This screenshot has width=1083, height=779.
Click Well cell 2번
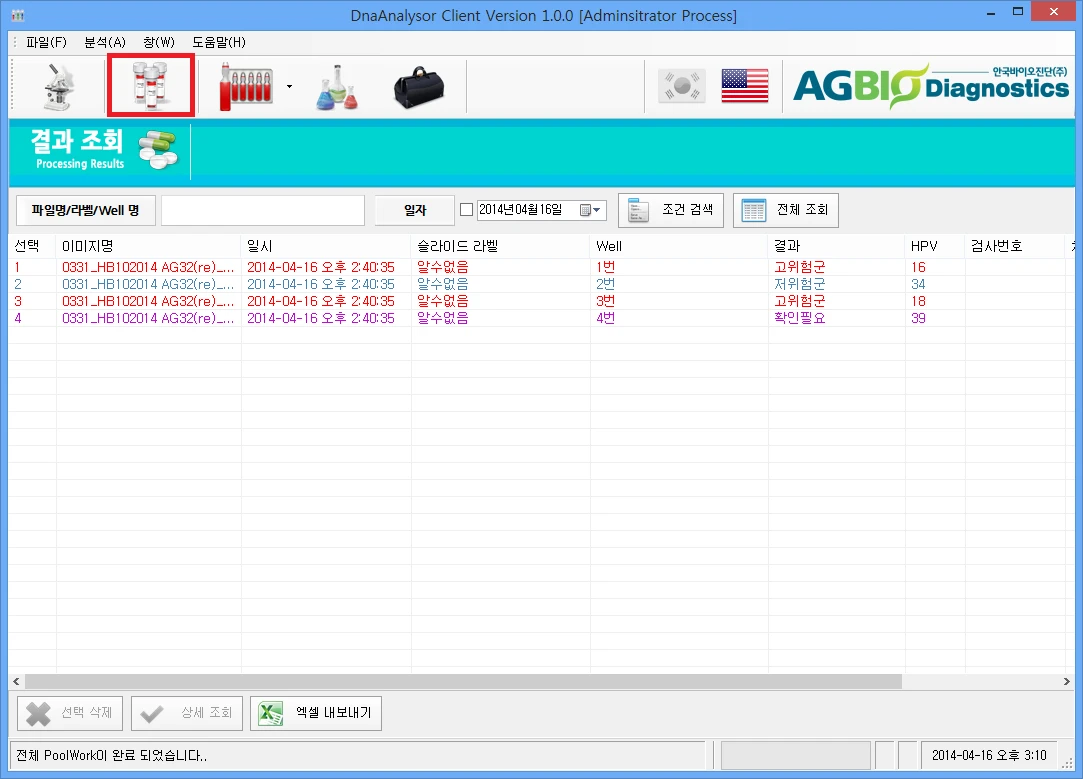pos(606,285)
